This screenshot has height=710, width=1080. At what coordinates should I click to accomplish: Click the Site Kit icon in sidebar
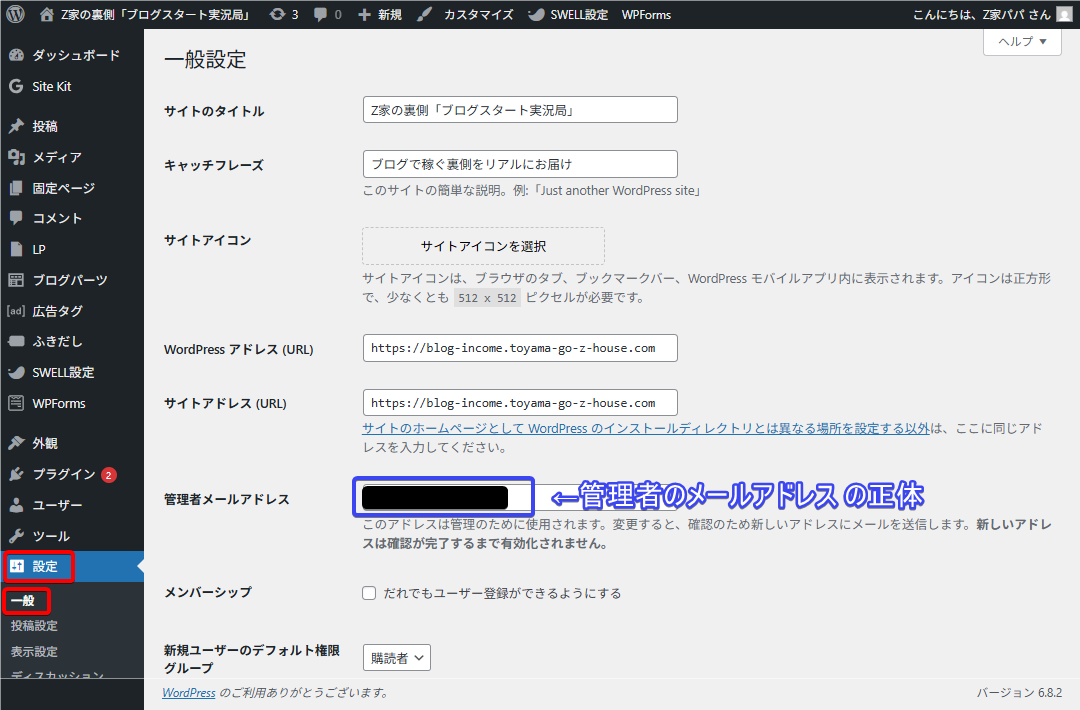point(16,87)
